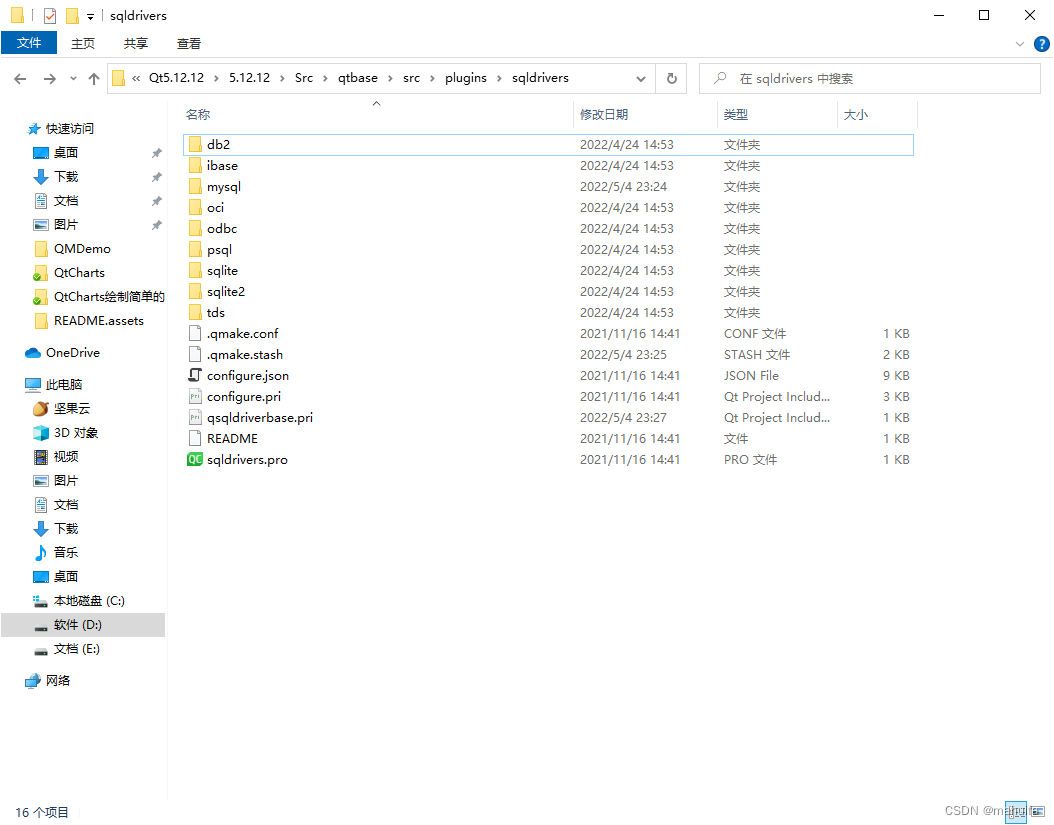Sort by the 类型 column header
Viewport: 1054px width, 825px height.
click(735, 115)
